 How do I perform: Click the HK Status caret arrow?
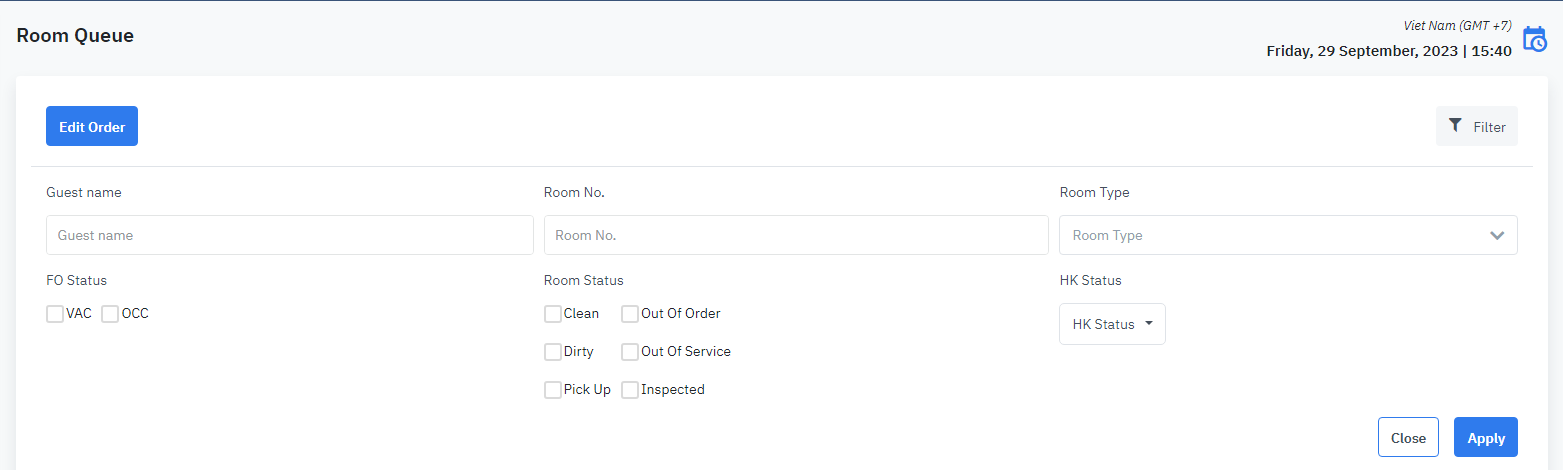point(1149,324)
